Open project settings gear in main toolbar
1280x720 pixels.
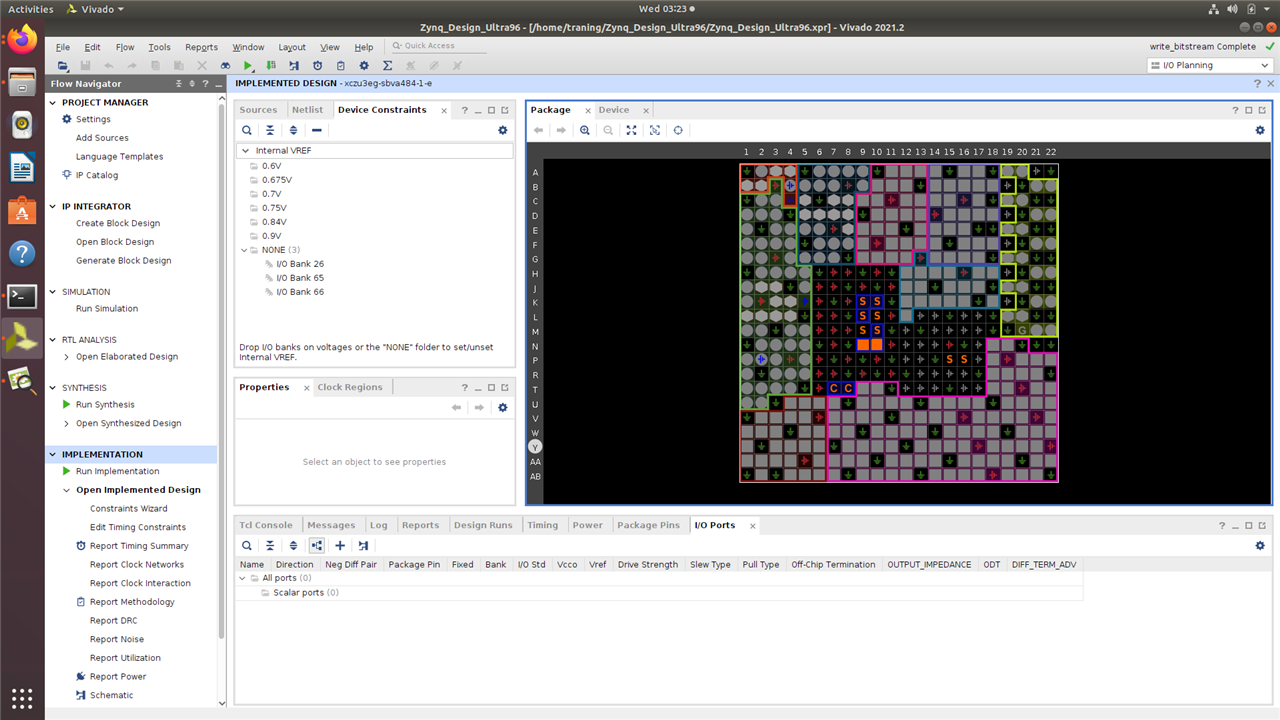pos(364,65)
